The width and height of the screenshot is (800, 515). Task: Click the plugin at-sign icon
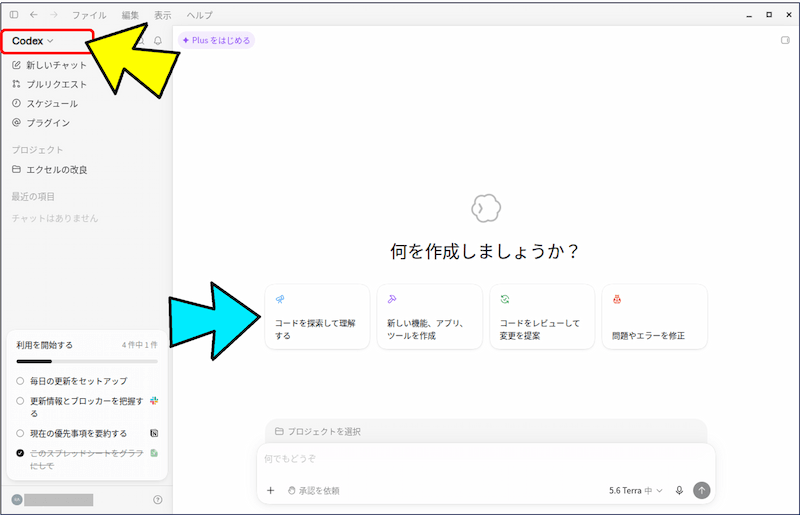[x=16, y=122]
